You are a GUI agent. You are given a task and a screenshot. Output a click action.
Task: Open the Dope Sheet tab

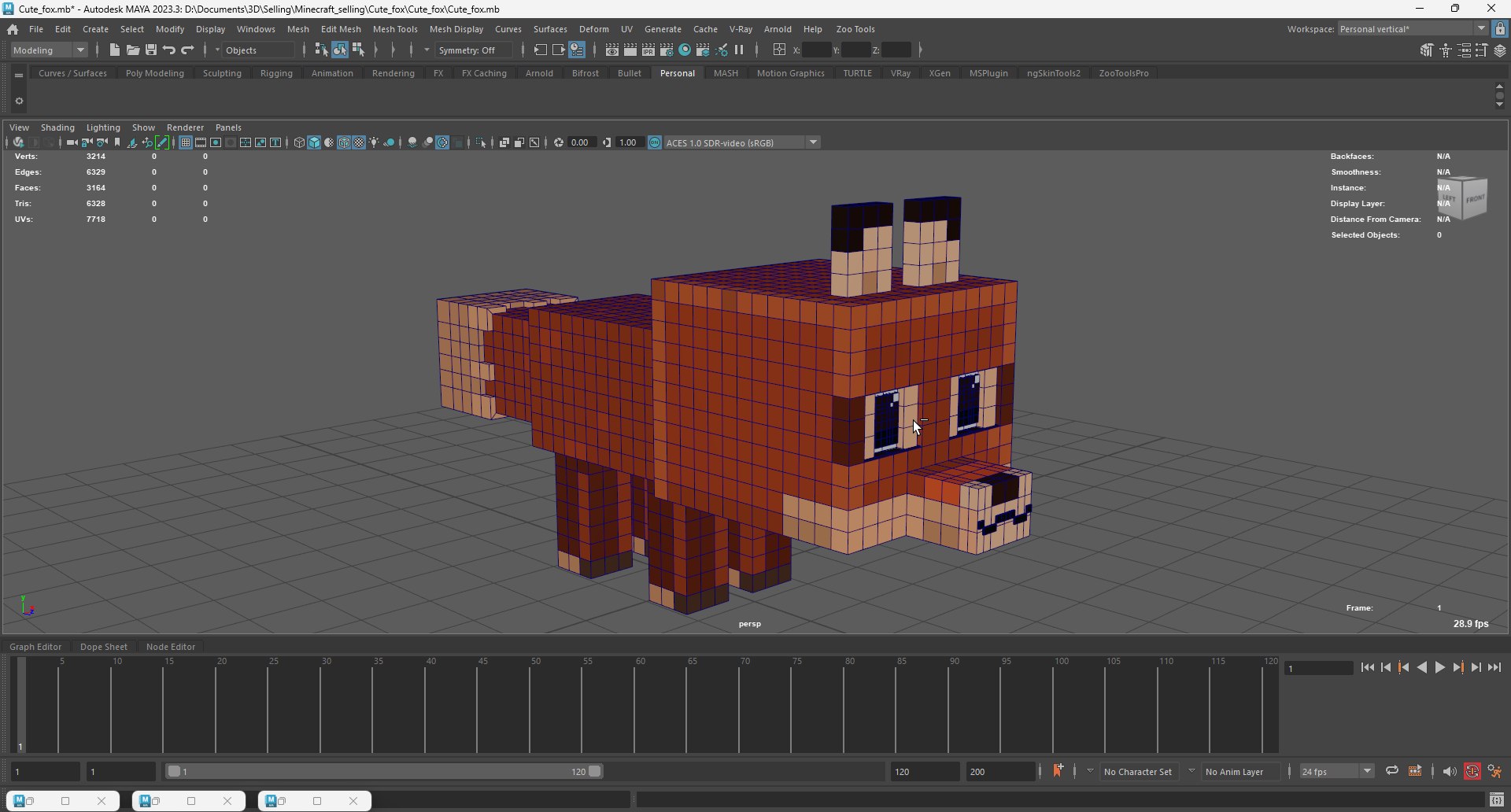pyautogui.click(x=104, y=647)
